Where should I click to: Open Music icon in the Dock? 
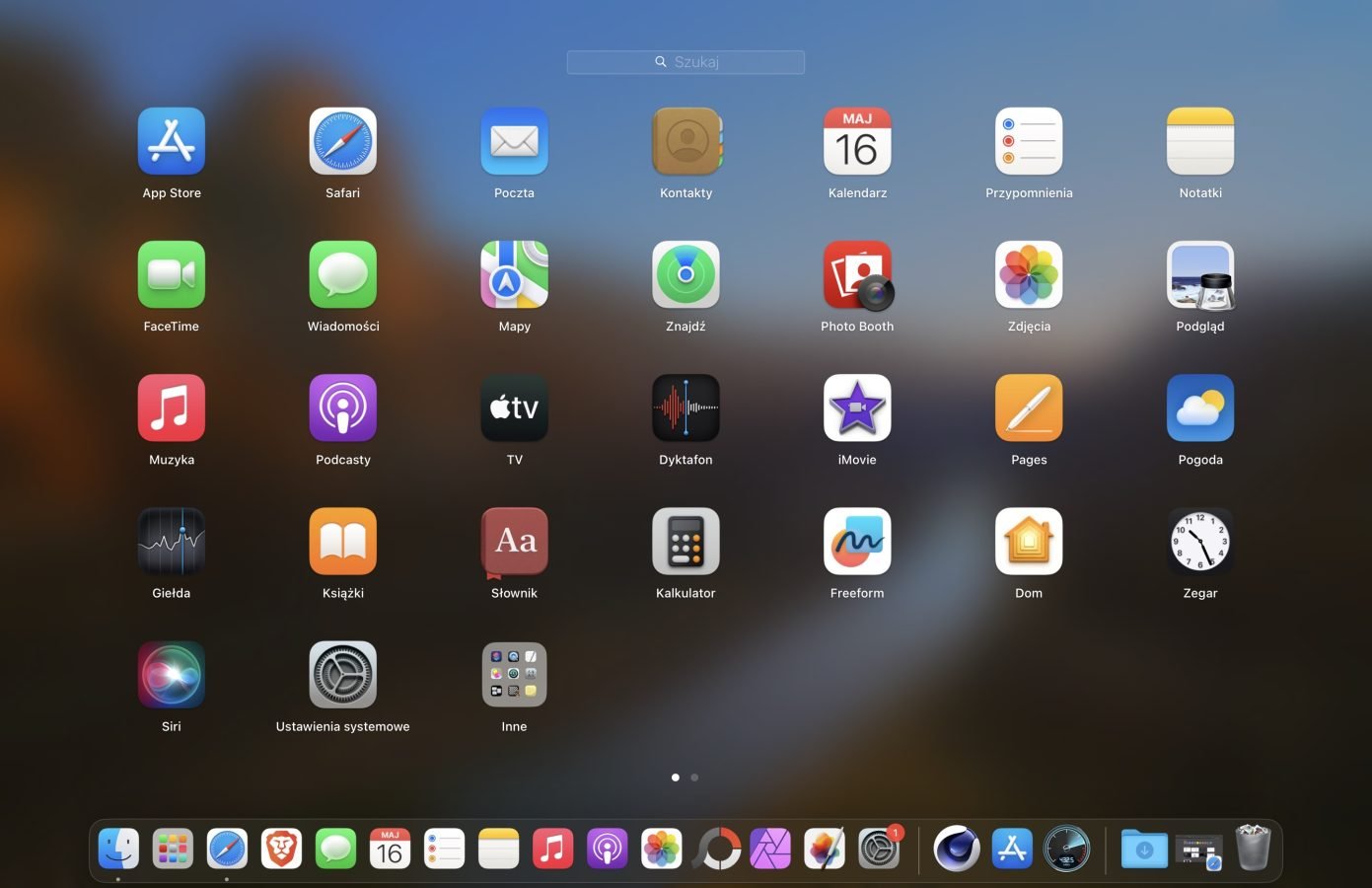(x=552, y=849)
